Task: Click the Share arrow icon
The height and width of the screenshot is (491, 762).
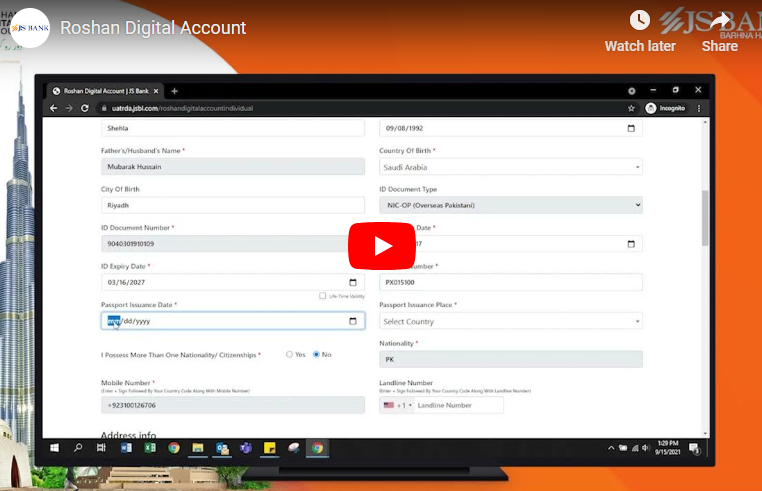Action: tap(719, 20)
